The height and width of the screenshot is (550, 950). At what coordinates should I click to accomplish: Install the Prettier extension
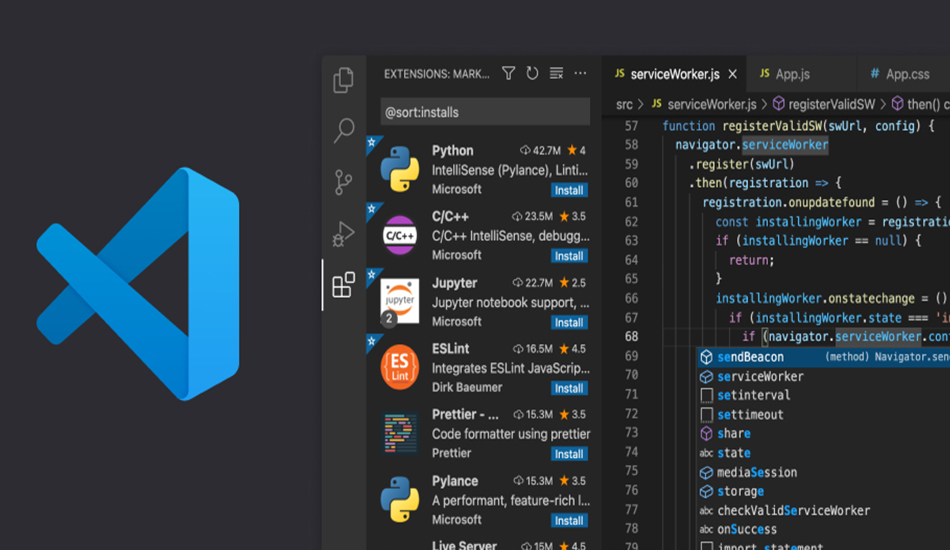[569, 454]
